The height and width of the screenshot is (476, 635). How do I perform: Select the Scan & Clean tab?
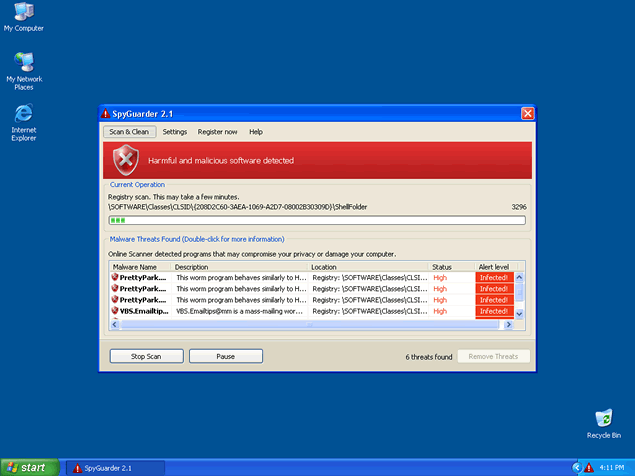[129, 132]
